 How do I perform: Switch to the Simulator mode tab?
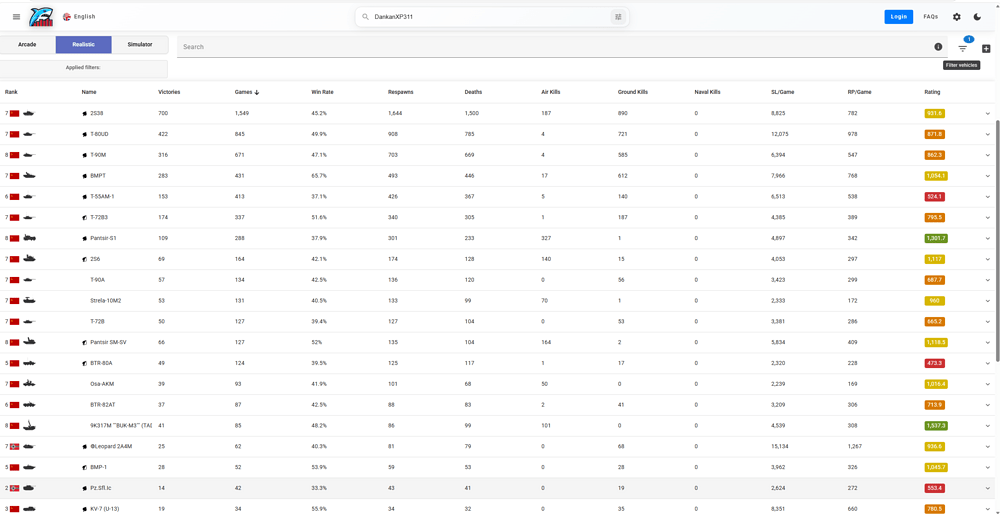click(140, 45)
